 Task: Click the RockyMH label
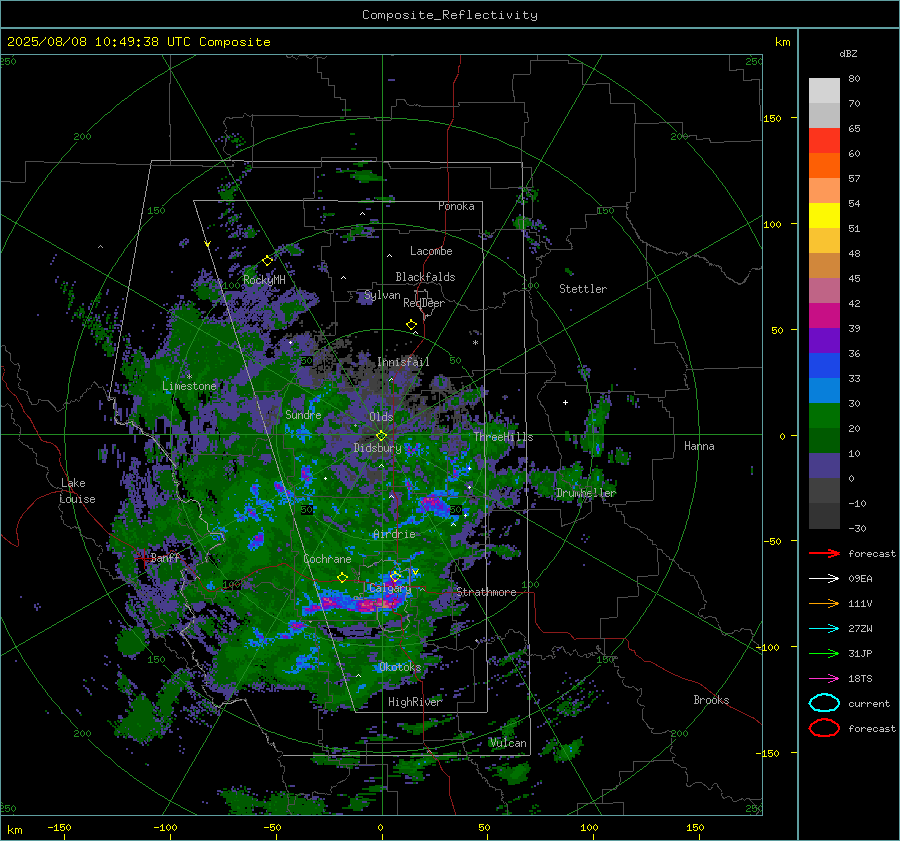pos(264,280)
